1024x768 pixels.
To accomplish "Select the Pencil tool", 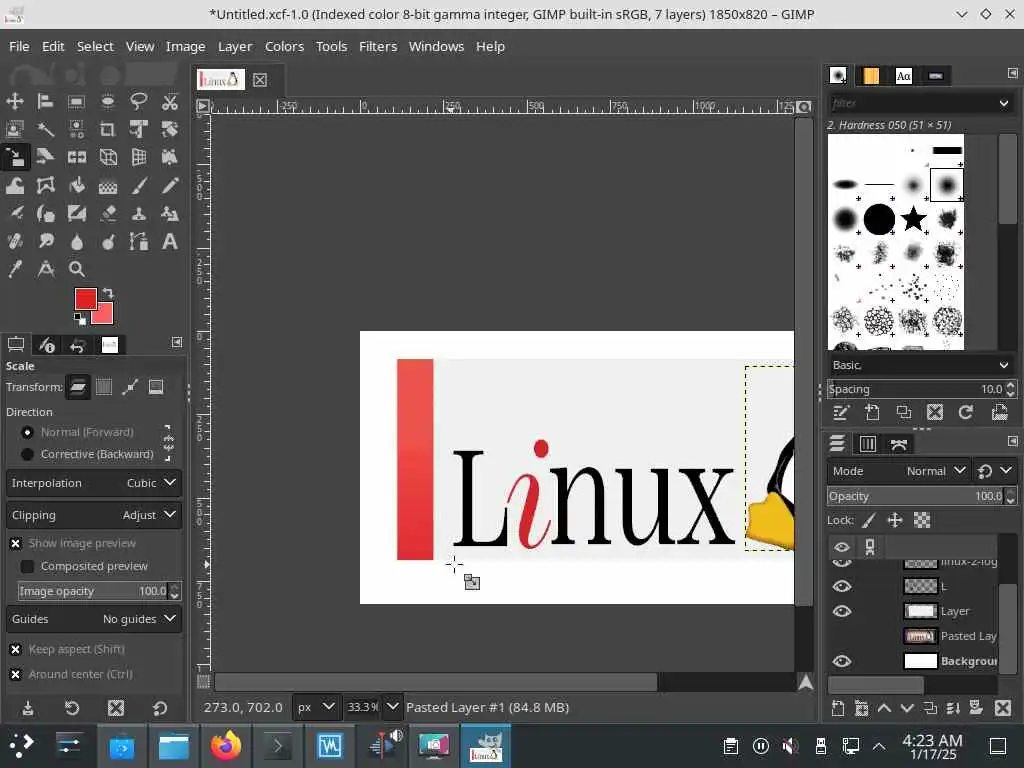I will point(170,186).
